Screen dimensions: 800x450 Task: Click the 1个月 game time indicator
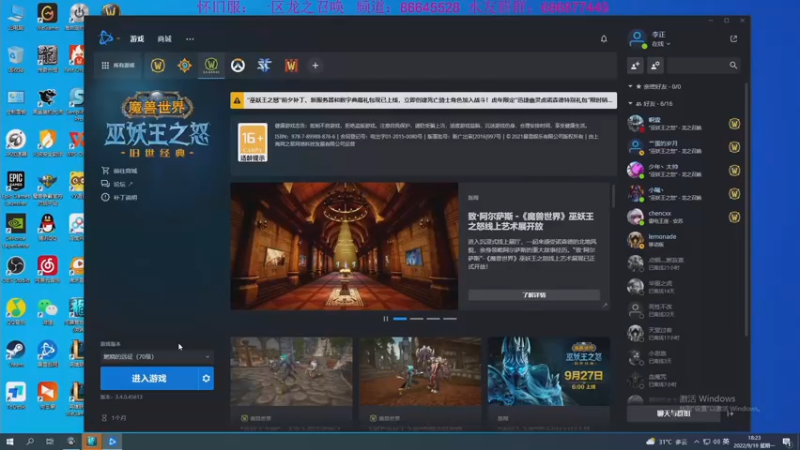click(x=114, y=417)
